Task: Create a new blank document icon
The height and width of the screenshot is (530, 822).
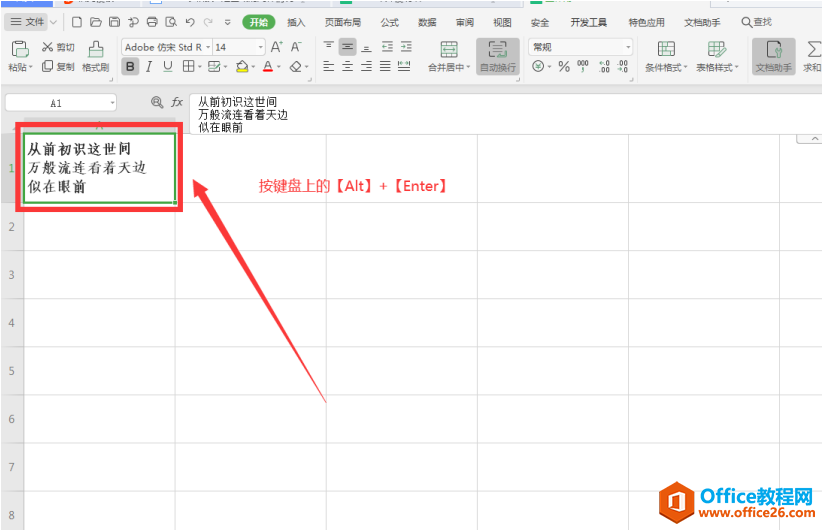Action: [77, 22]
